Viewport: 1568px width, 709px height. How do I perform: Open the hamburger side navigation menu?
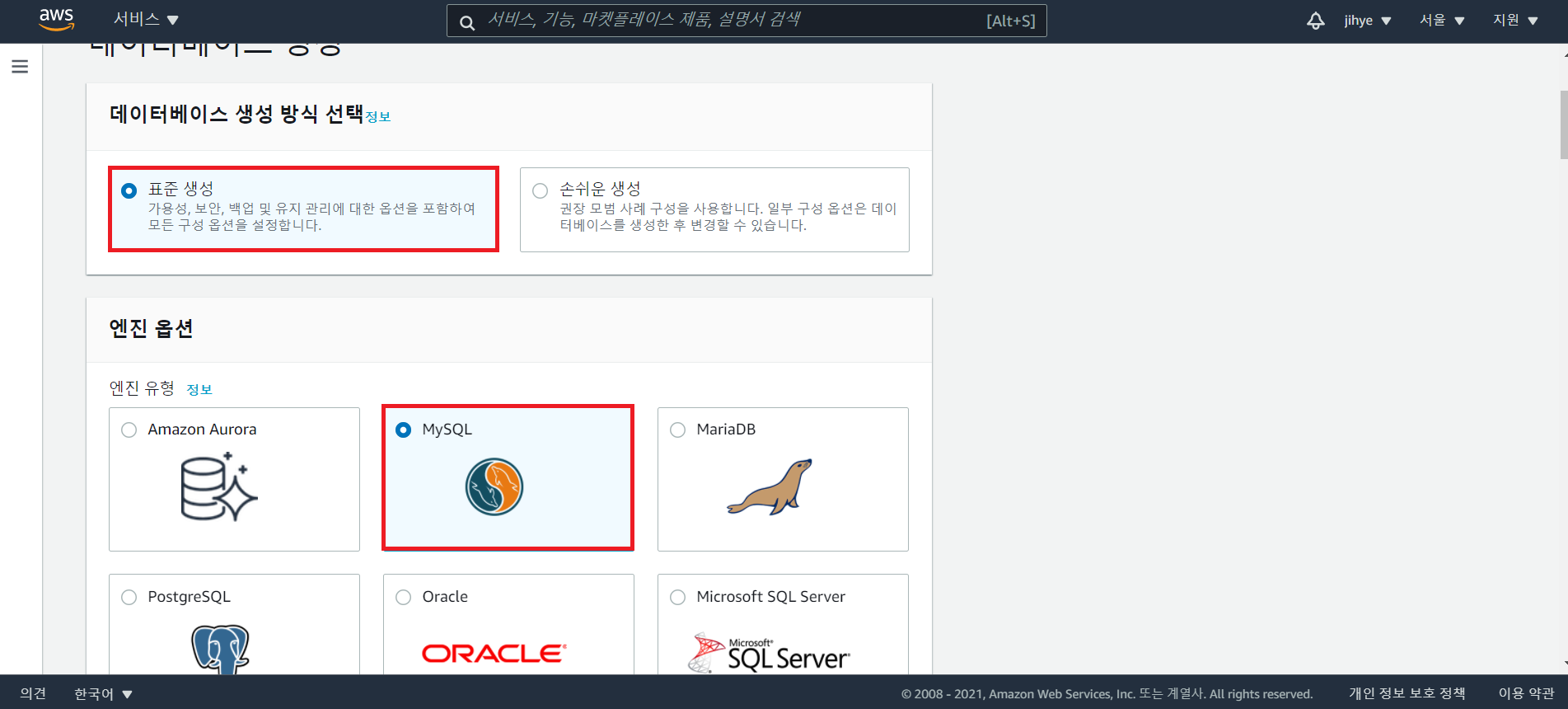20,67
